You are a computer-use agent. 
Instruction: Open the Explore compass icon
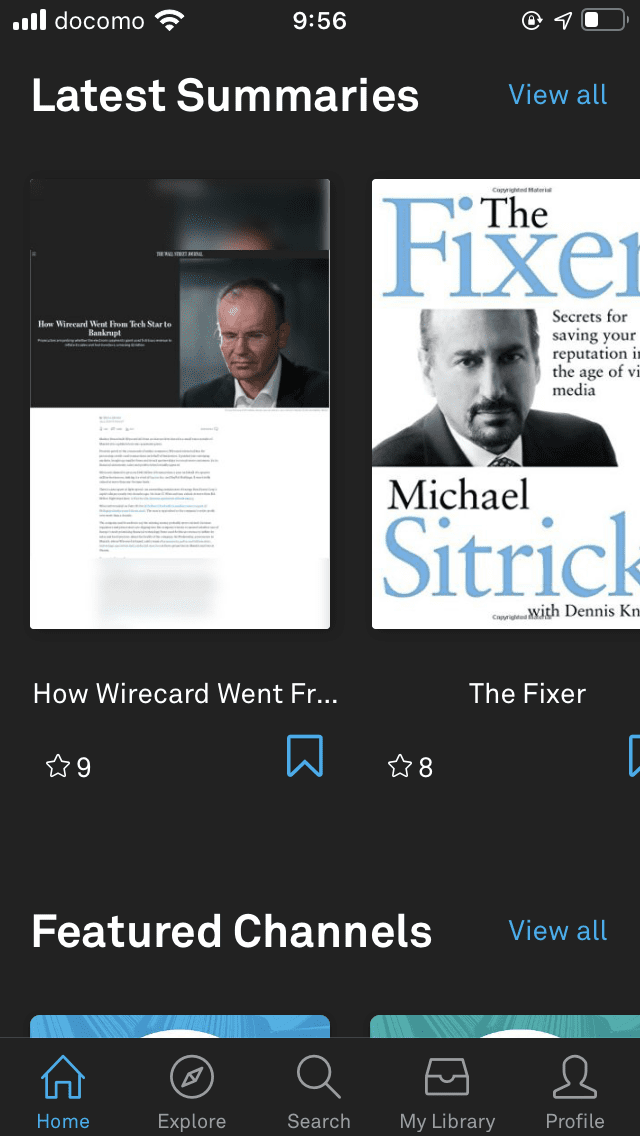point(192,1077)
